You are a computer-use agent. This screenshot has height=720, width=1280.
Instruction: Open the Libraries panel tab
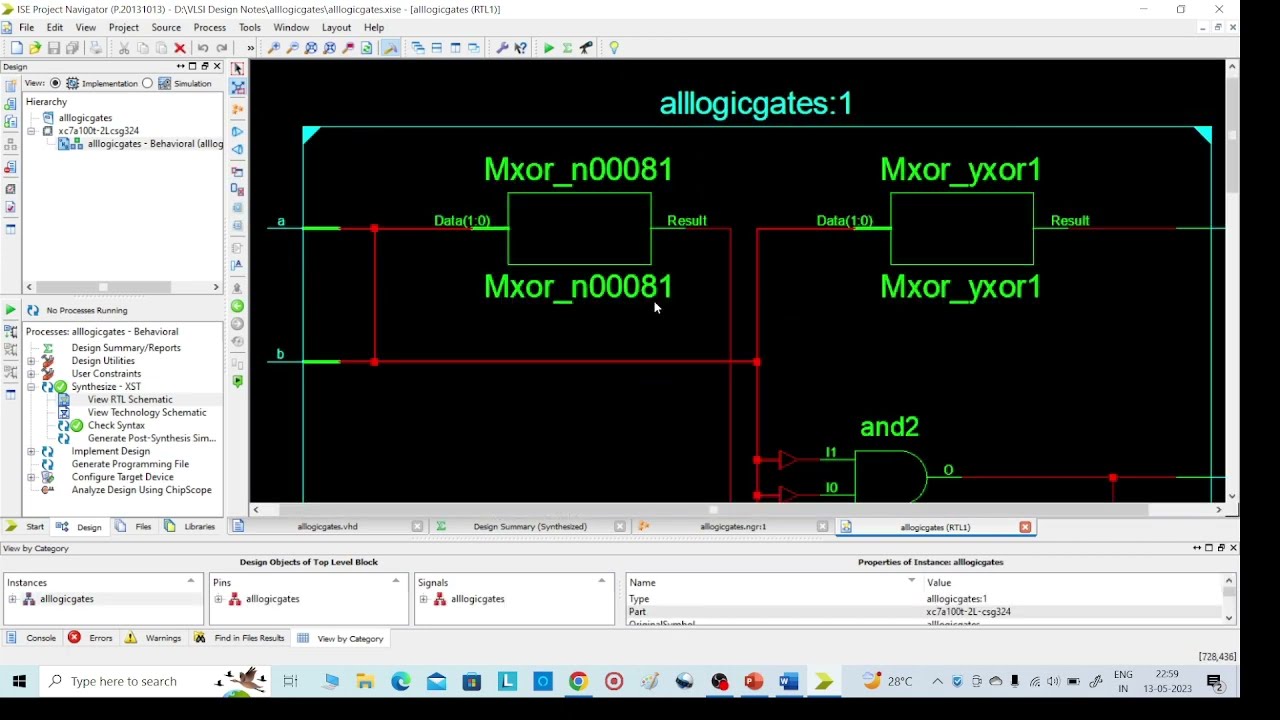[x=190, y=527]
